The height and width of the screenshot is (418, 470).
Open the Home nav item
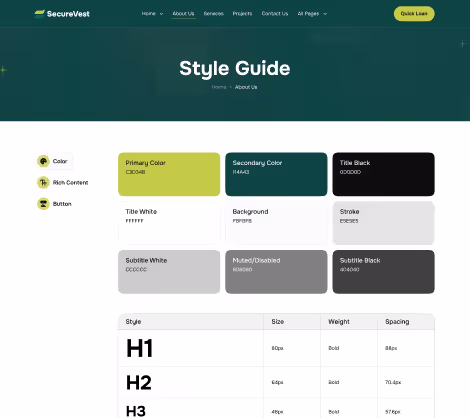point(149,14)
